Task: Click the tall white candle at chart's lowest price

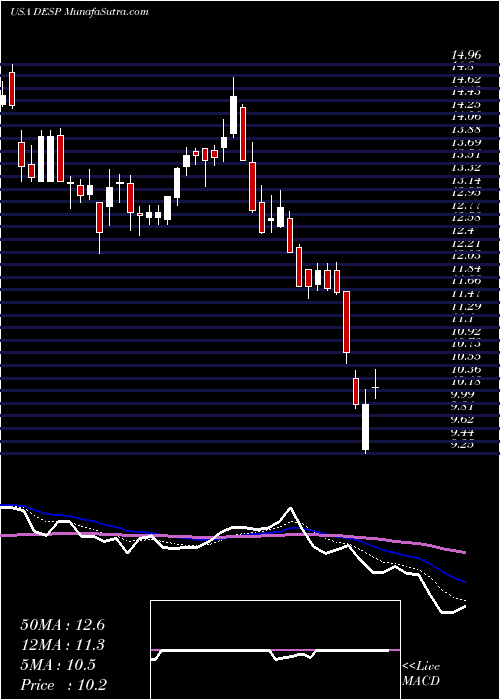Action: coord(366,427)
